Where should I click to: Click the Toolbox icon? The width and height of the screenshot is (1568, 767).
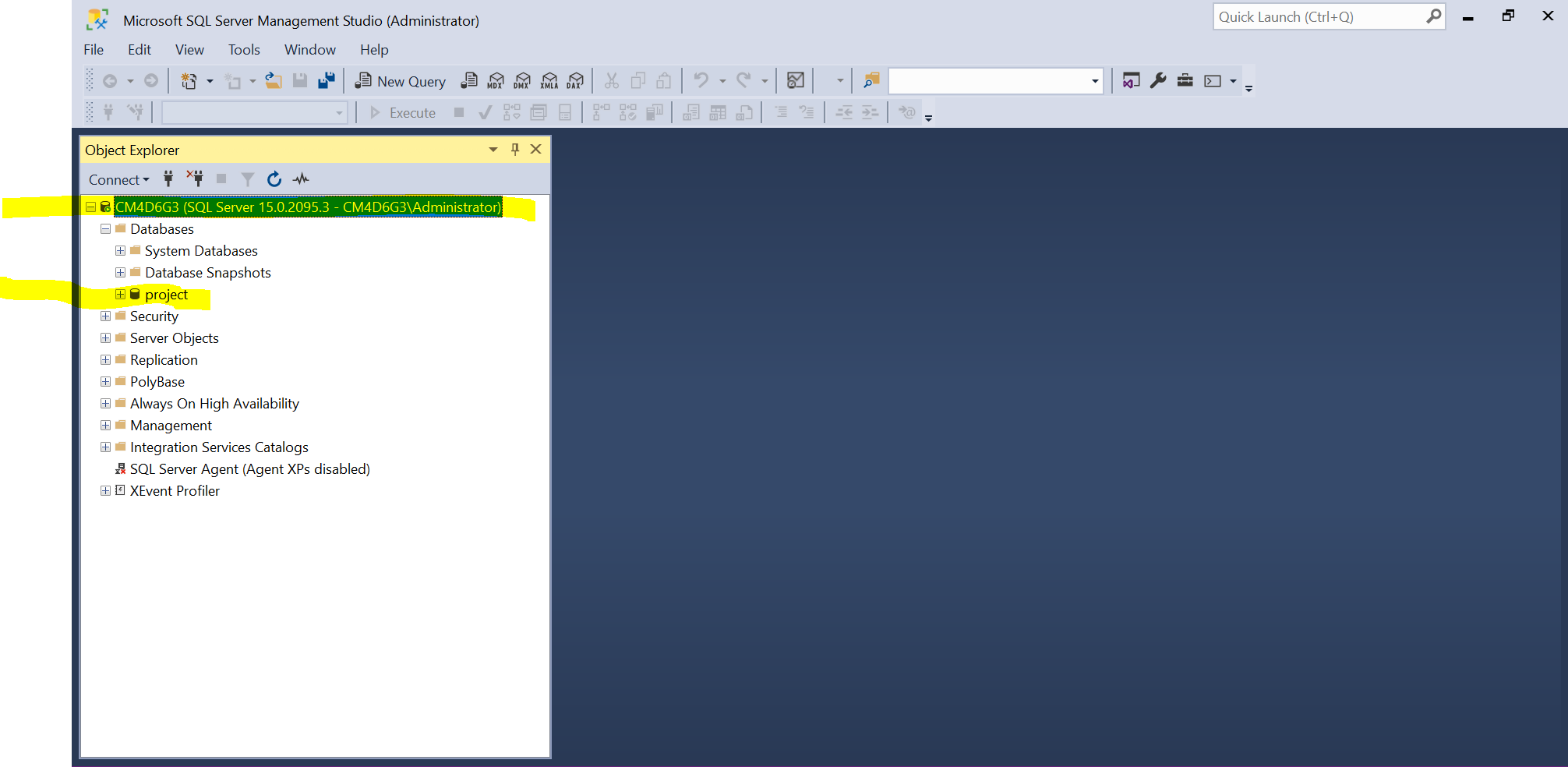pos(1185,80)
